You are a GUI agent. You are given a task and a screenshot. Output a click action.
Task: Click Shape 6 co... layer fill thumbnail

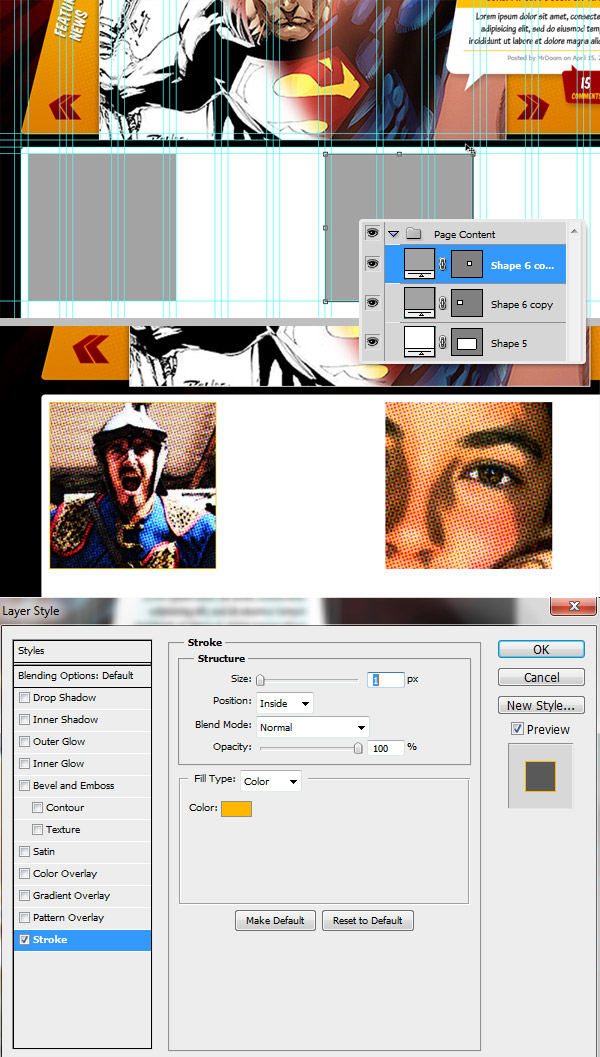(x=419, y=264)
